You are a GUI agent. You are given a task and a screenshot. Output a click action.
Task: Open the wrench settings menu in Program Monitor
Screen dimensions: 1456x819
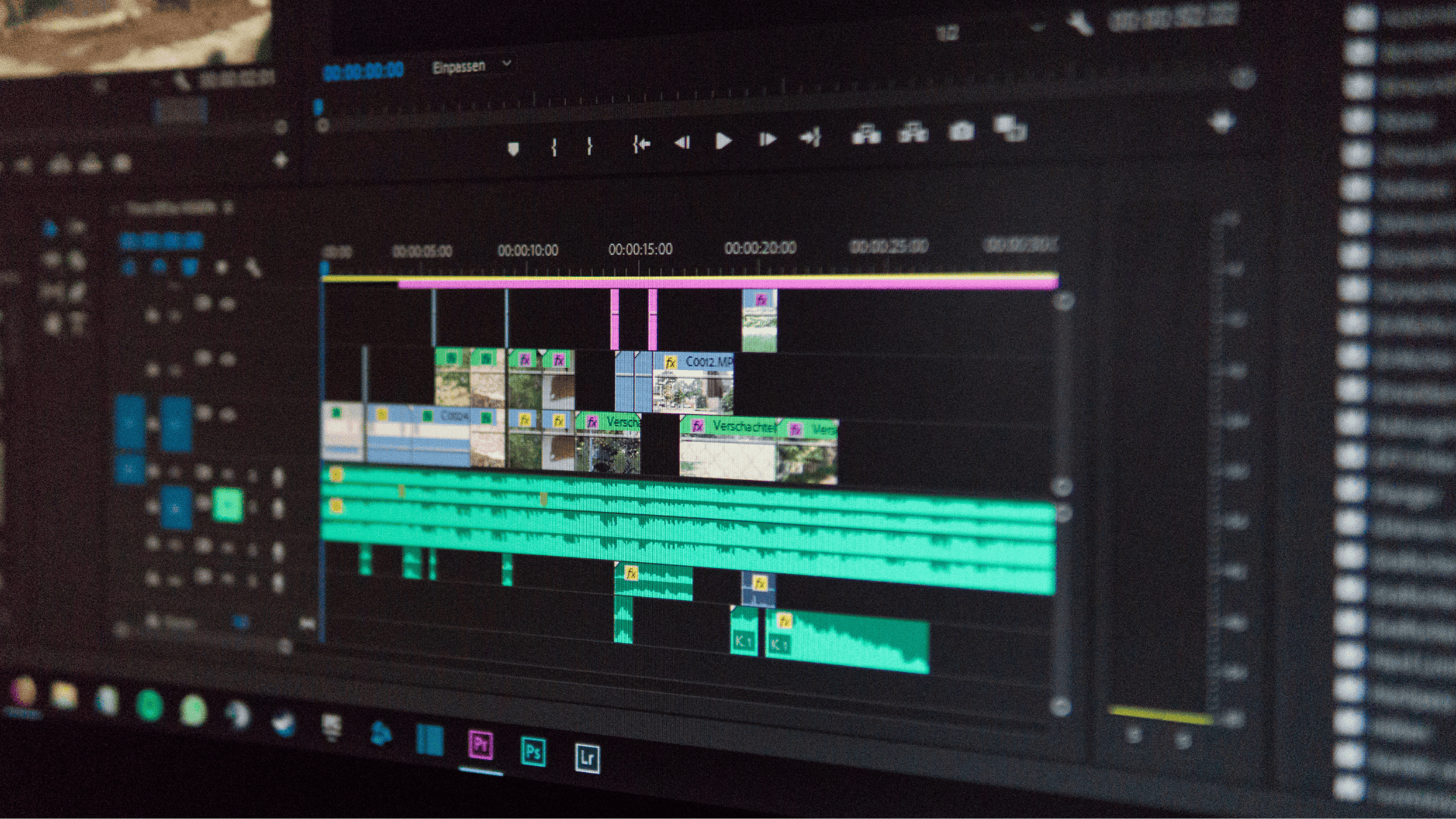tap(1080, 24)
